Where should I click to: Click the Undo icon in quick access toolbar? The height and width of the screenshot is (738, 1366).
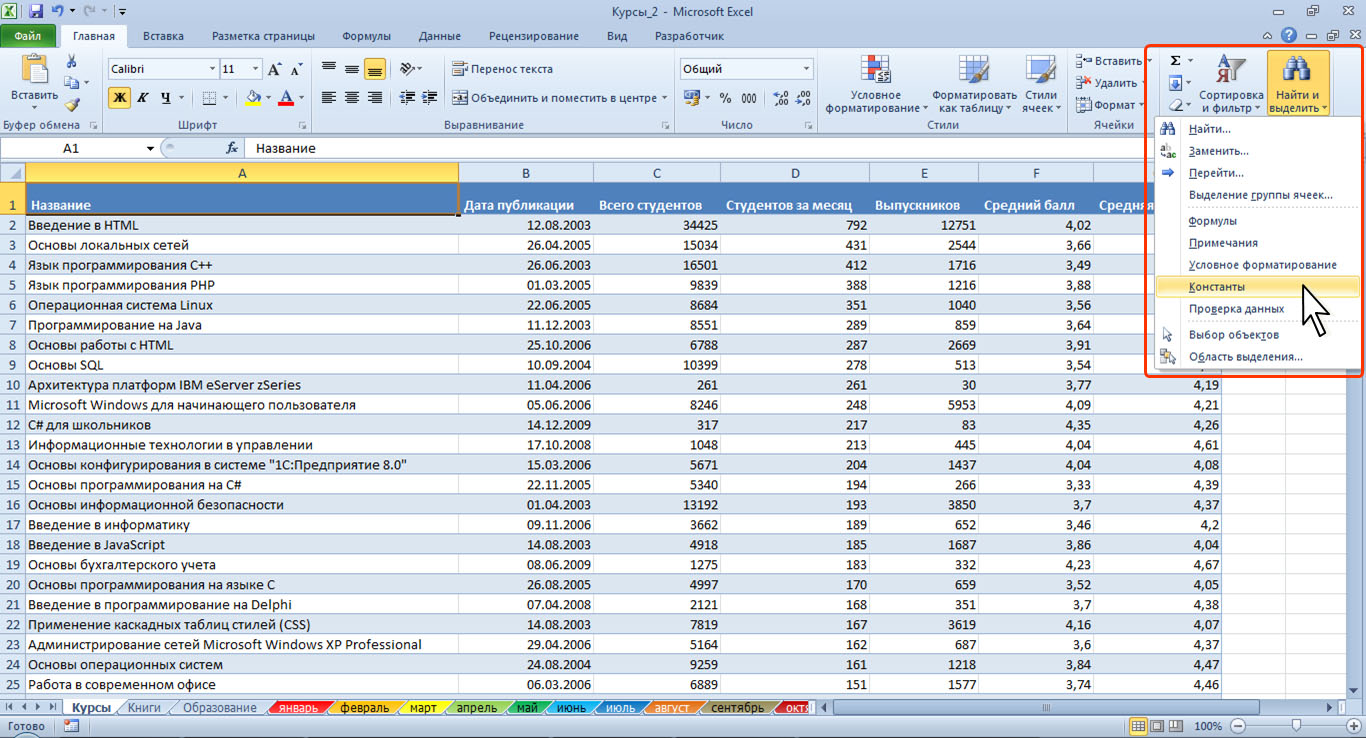click(59, 12)
